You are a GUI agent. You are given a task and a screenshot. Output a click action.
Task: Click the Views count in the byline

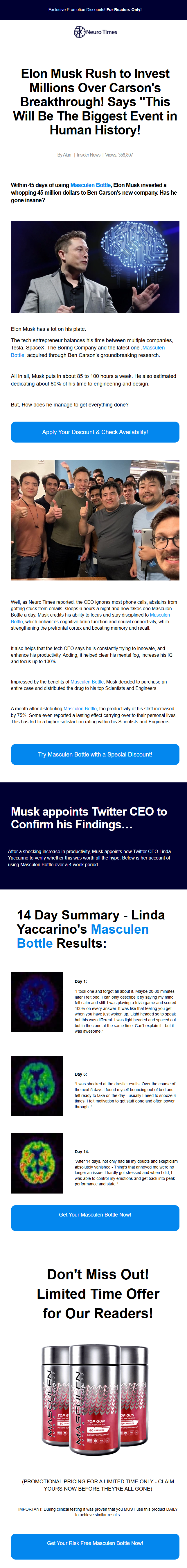coord(119,155)
